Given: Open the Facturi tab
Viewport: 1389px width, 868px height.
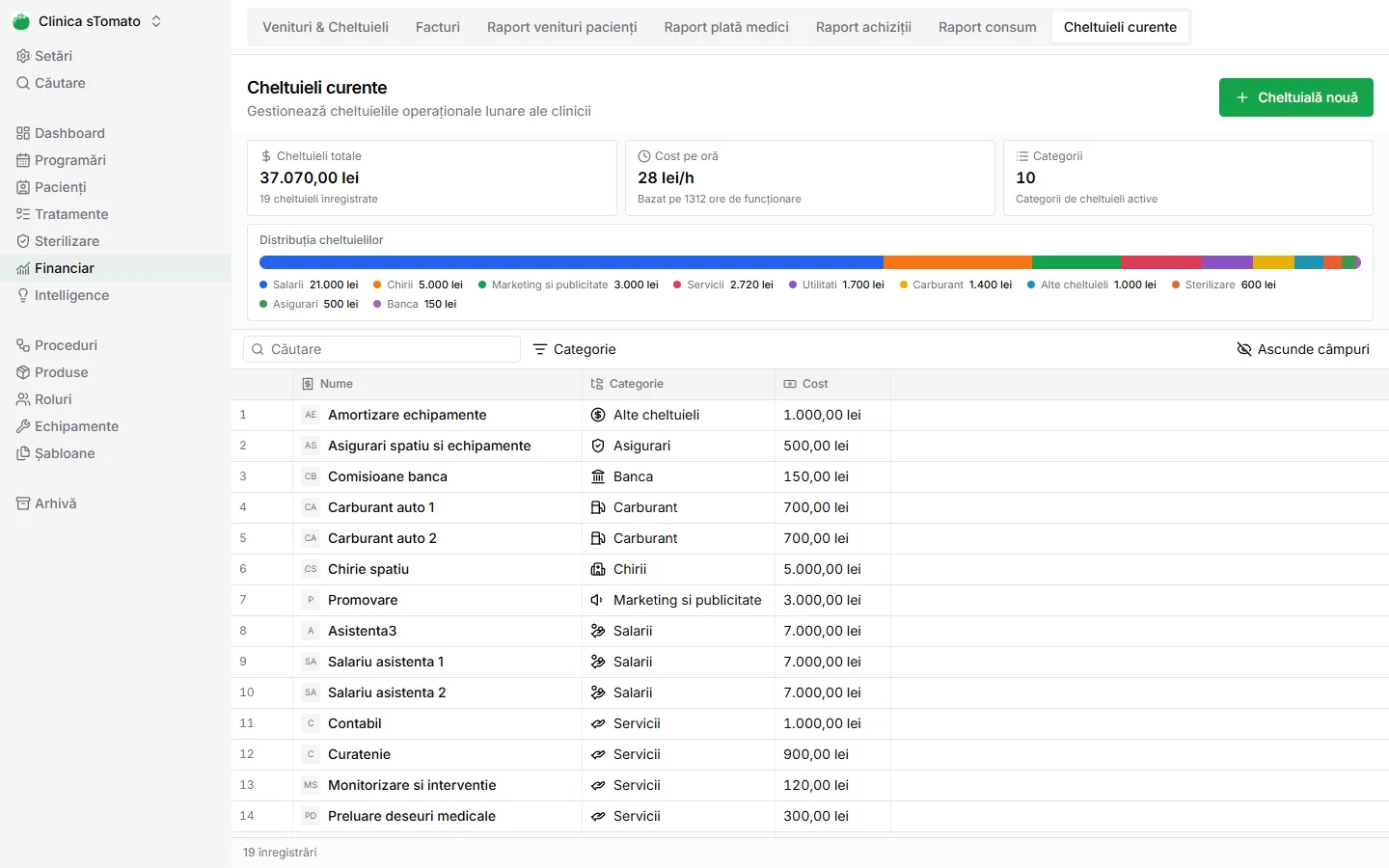Looking at the screenshot, I should [x=438, y=27].
